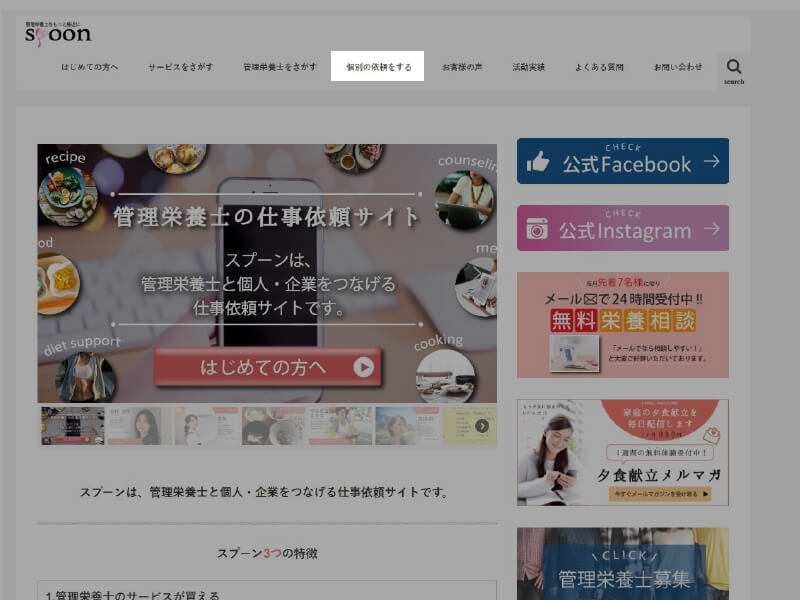Click the cooking circle image in hero

445,376
